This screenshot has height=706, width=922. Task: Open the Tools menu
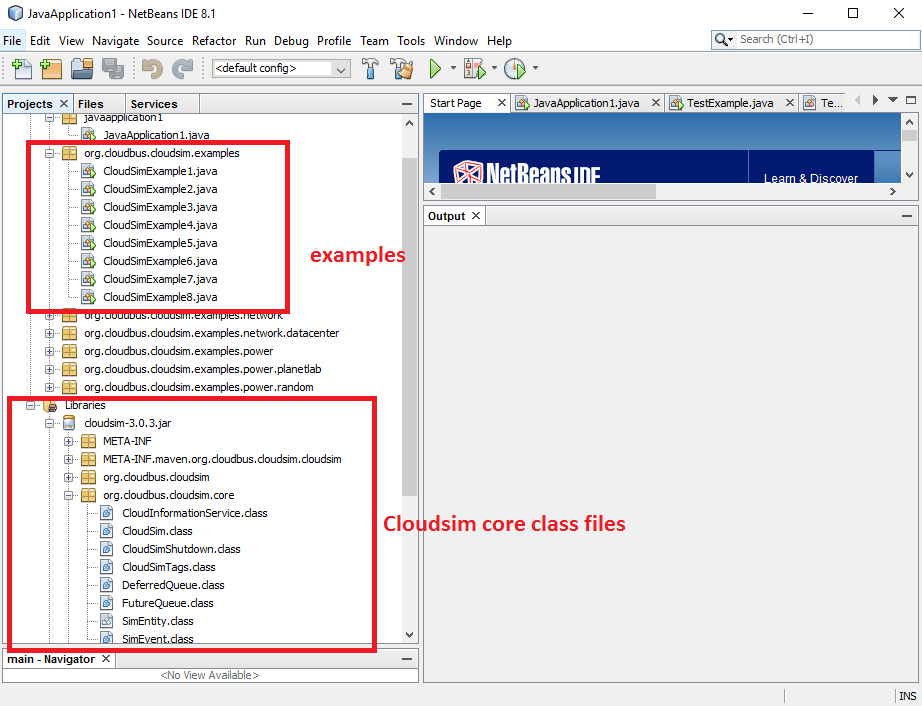point(411,41)
